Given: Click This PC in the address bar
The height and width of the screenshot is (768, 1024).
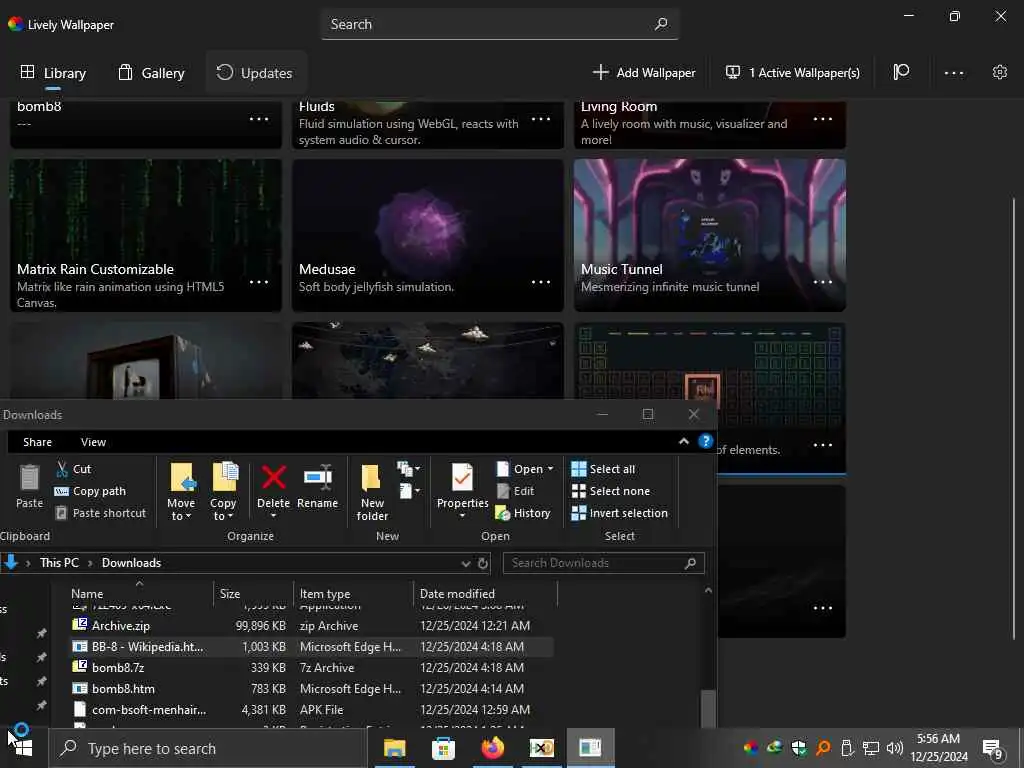Looking at the screenshot, I should (59, 563).
